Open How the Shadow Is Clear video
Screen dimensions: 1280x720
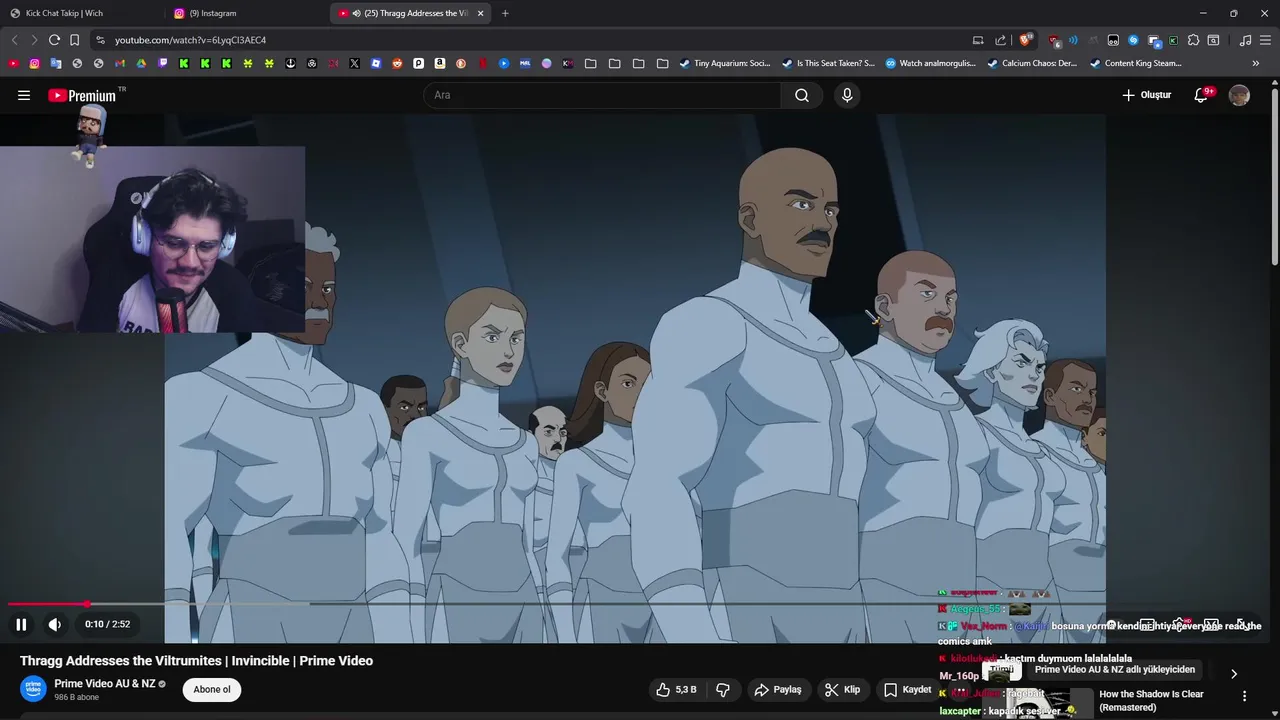point(1151,700)
